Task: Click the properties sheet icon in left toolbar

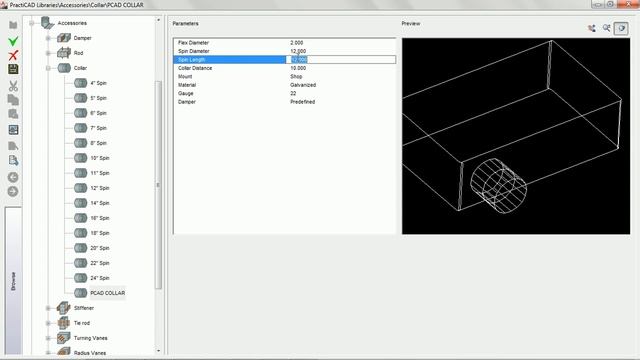Action: (13, 130)
